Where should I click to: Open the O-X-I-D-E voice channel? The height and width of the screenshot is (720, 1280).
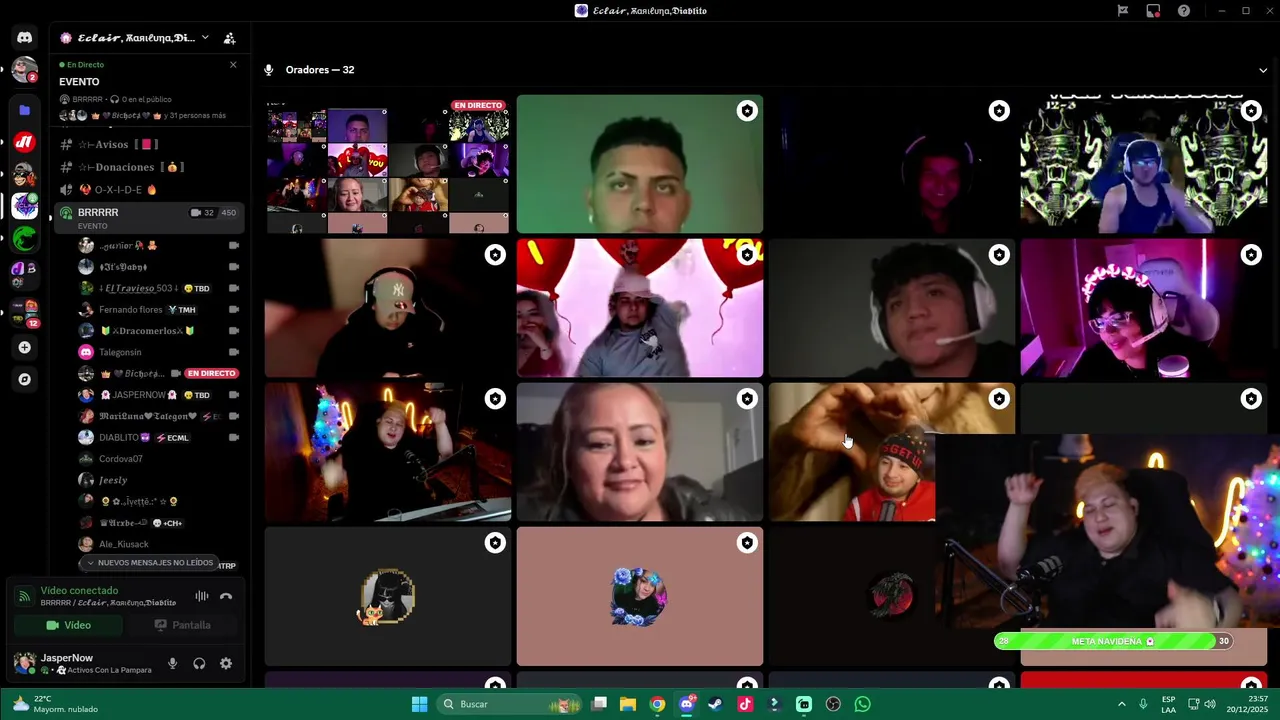(x=150, y=190)
